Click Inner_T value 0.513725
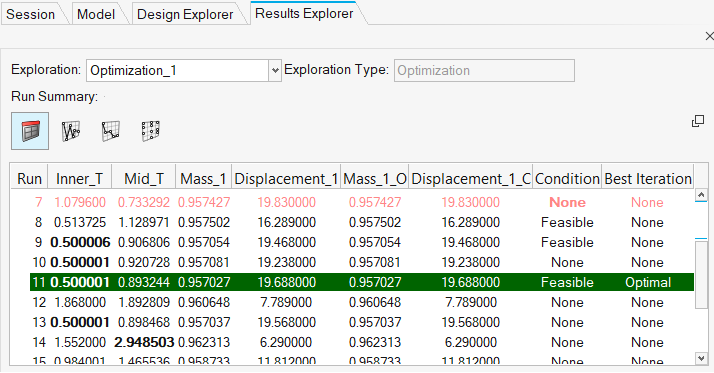Viewport: 714px width, 373px height. [x=80, y=222]
